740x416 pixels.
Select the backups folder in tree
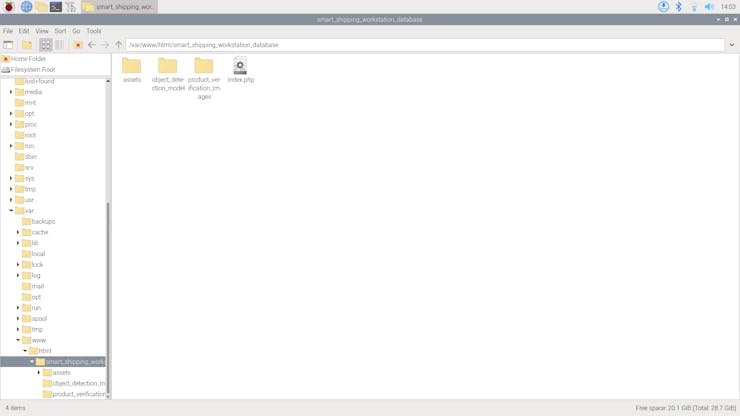coord(39,221)
